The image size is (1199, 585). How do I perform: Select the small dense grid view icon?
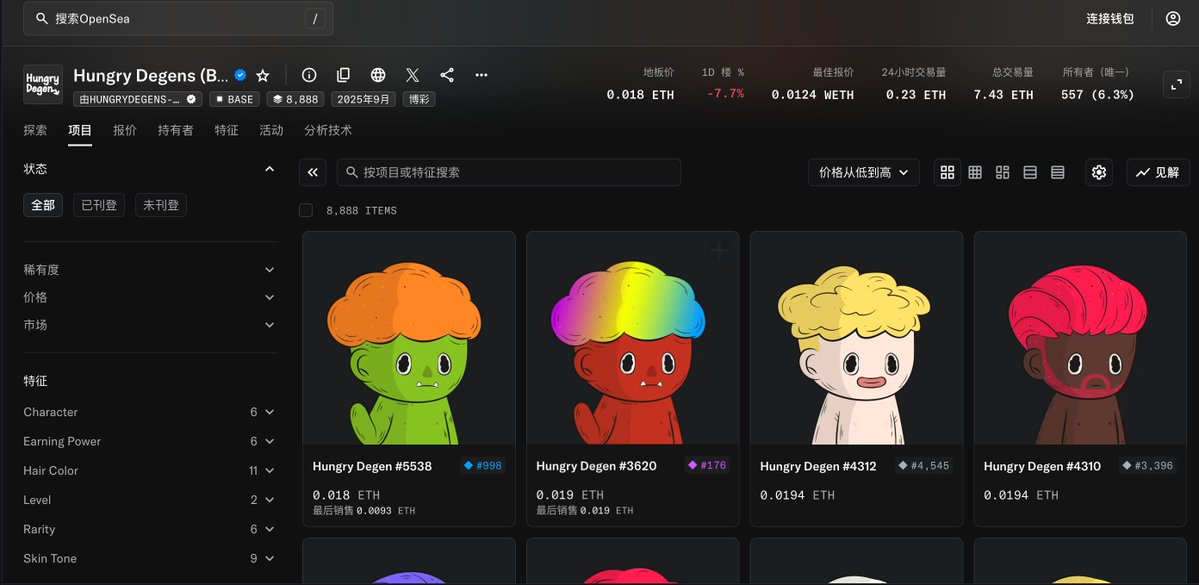(x=975, y=172)
